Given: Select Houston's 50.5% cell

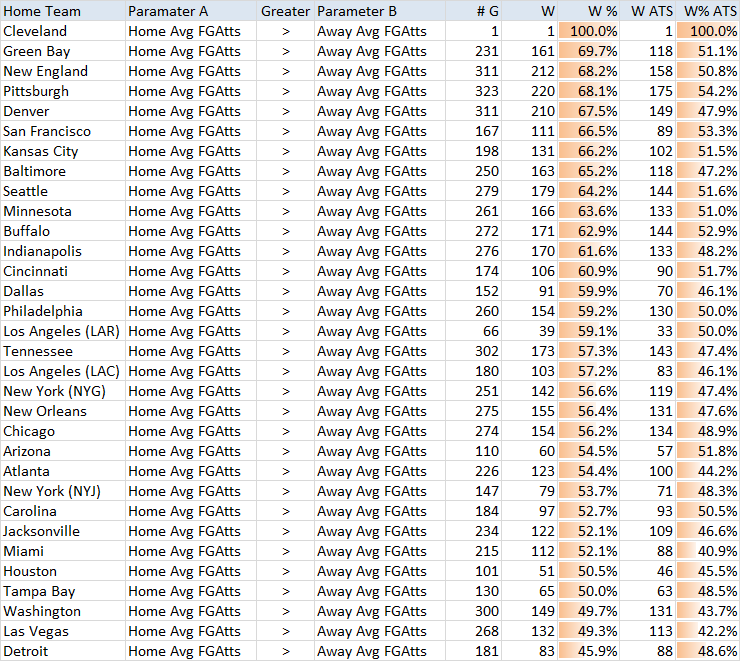Looking at the screenshot, I should point(588,571).
